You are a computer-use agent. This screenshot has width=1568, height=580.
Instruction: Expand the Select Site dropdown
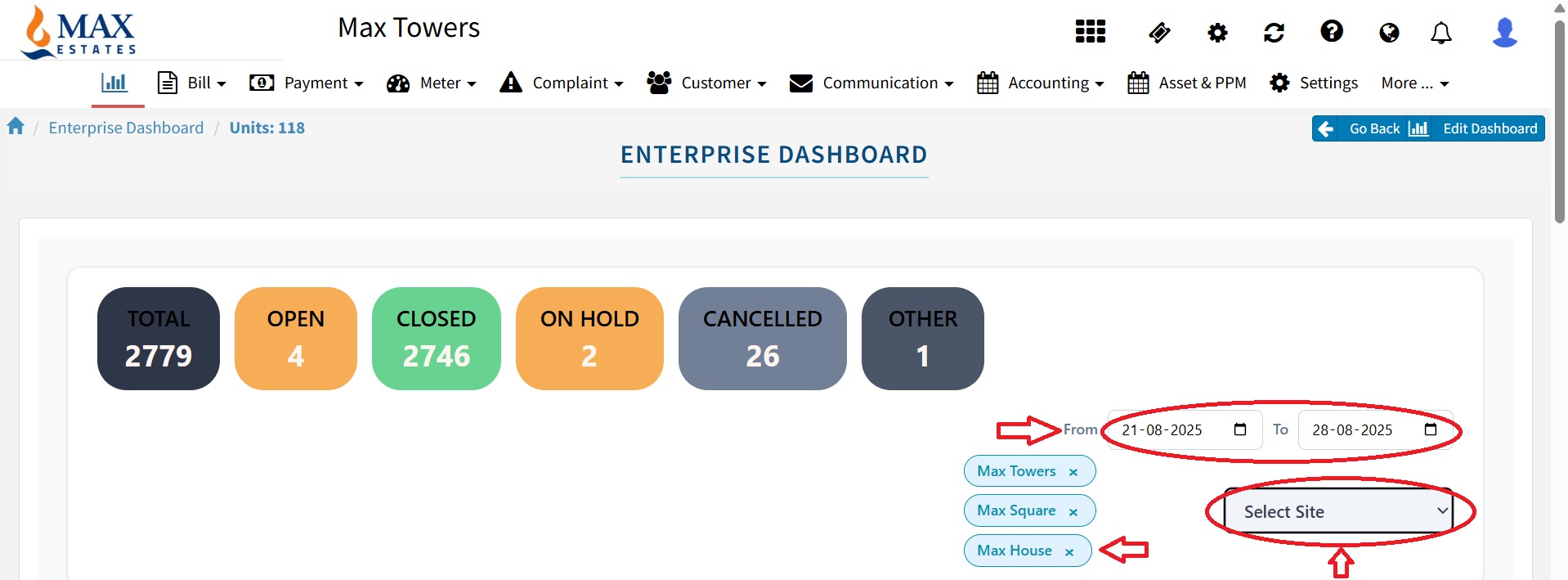(x=1337, y=511)
